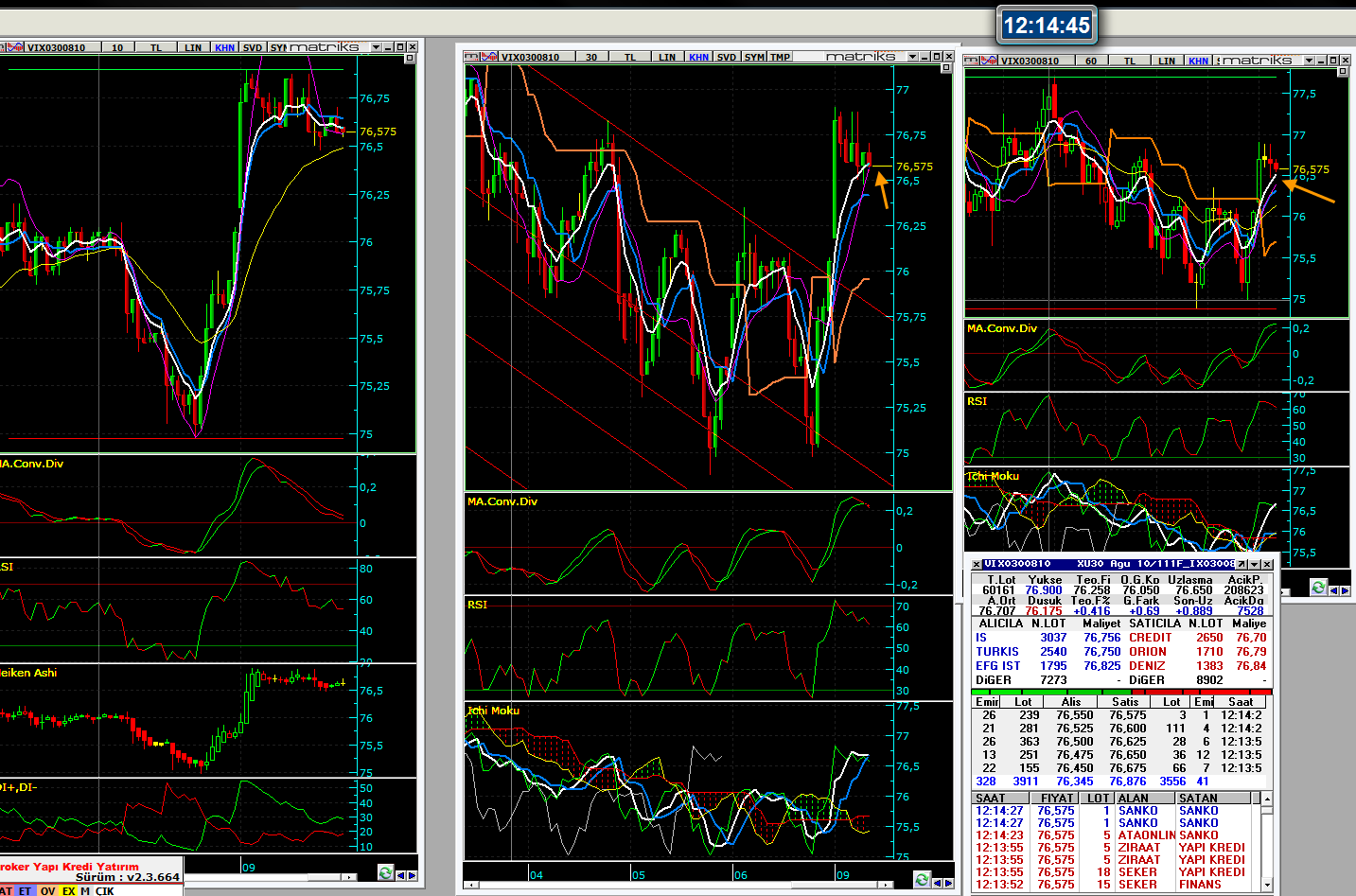Select the EX tab at bottom left
The height and width of the screenshot is (896, 1356).
coord(69,891)
